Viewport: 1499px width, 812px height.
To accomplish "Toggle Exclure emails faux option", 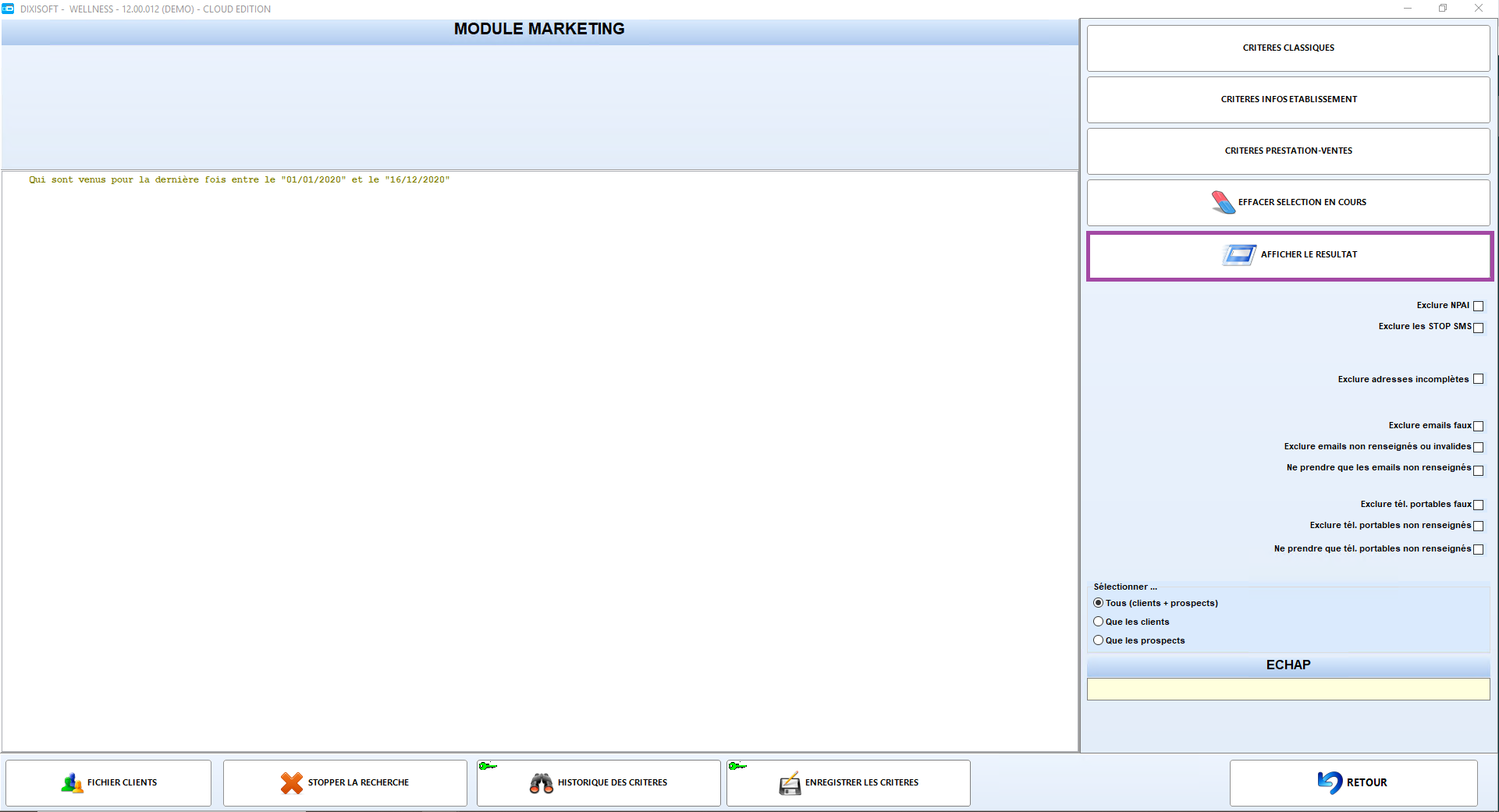I will (x=1478, y=426).
